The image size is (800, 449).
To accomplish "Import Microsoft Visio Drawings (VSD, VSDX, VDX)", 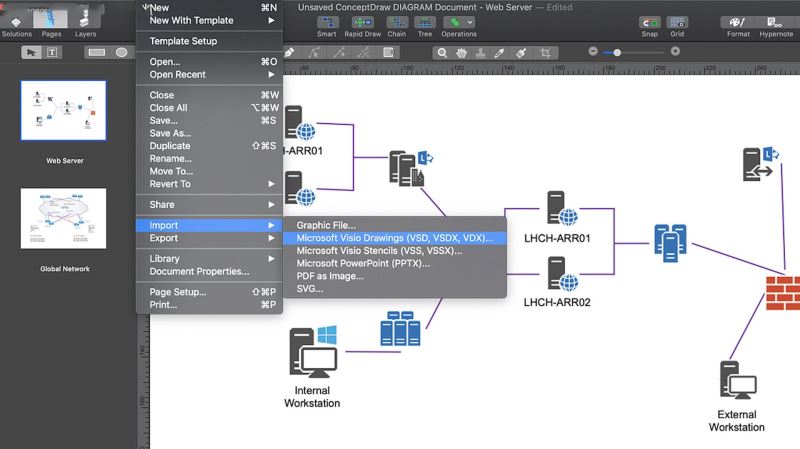I will 395,238.
